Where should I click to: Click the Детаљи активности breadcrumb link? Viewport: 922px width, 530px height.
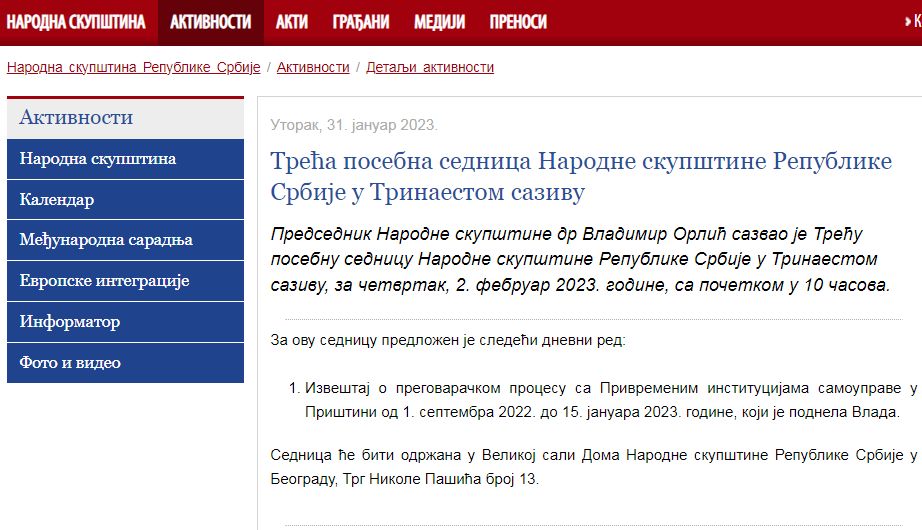430,68
